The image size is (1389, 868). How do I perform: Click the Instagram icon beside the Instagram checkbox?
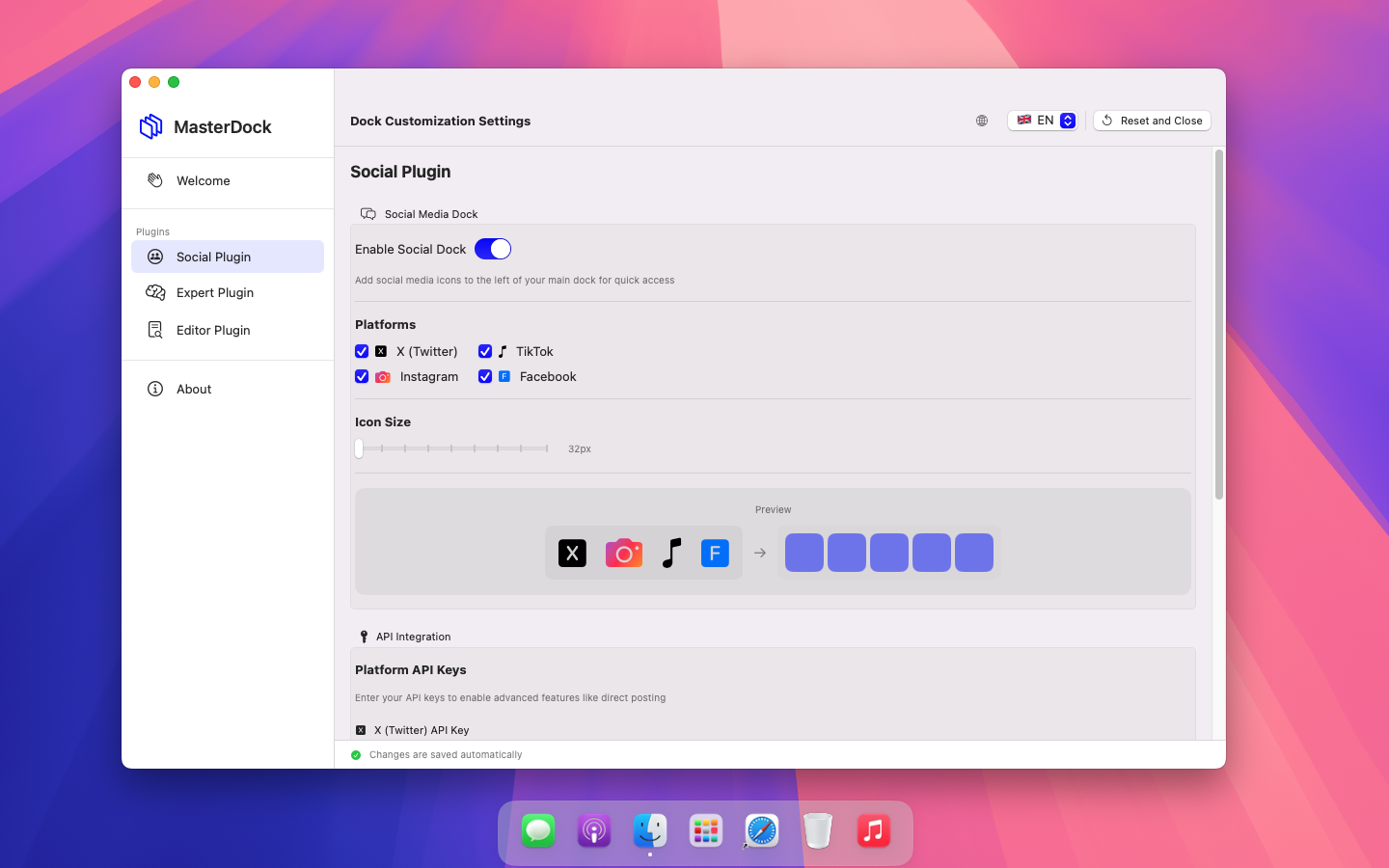point(383,377)
